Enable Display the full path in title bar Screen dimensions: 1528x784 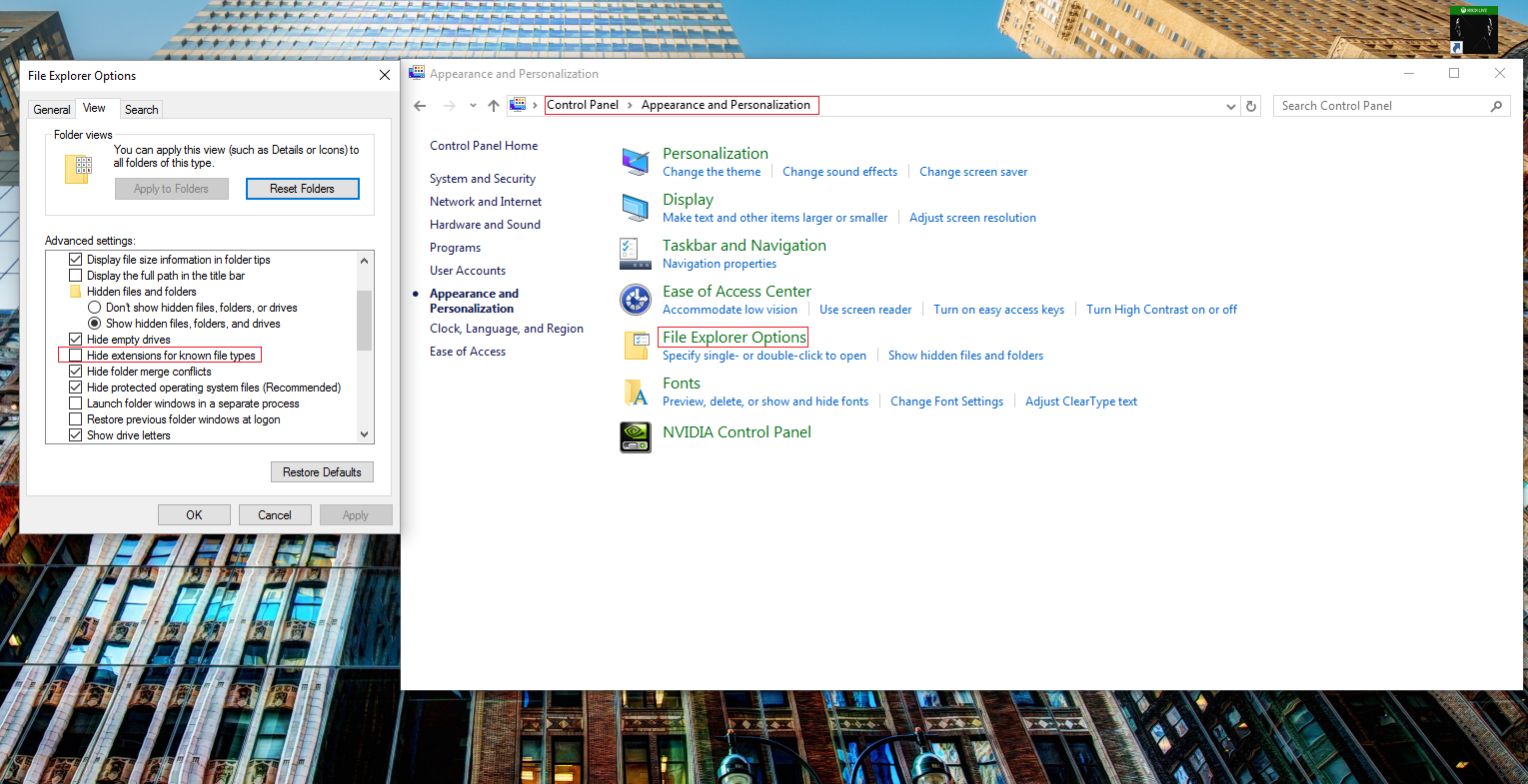click(75, 276)
